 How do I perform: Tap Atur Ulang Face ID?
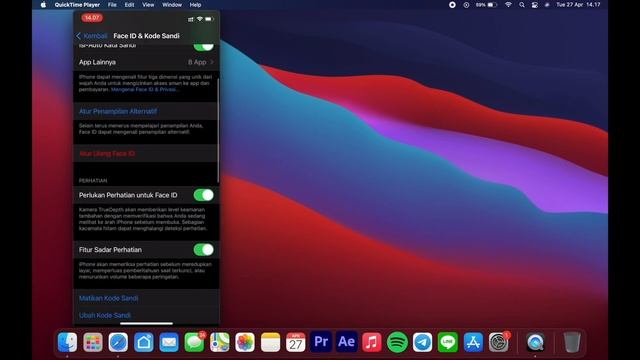pos(107,153)
